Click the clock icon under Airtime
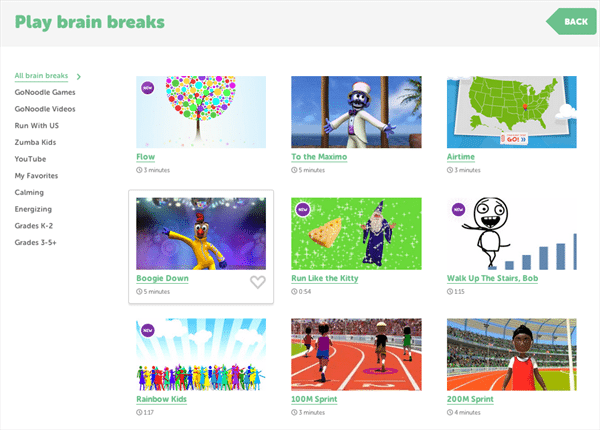This screenshot has height=430, width=600. [x=450, y=170]
